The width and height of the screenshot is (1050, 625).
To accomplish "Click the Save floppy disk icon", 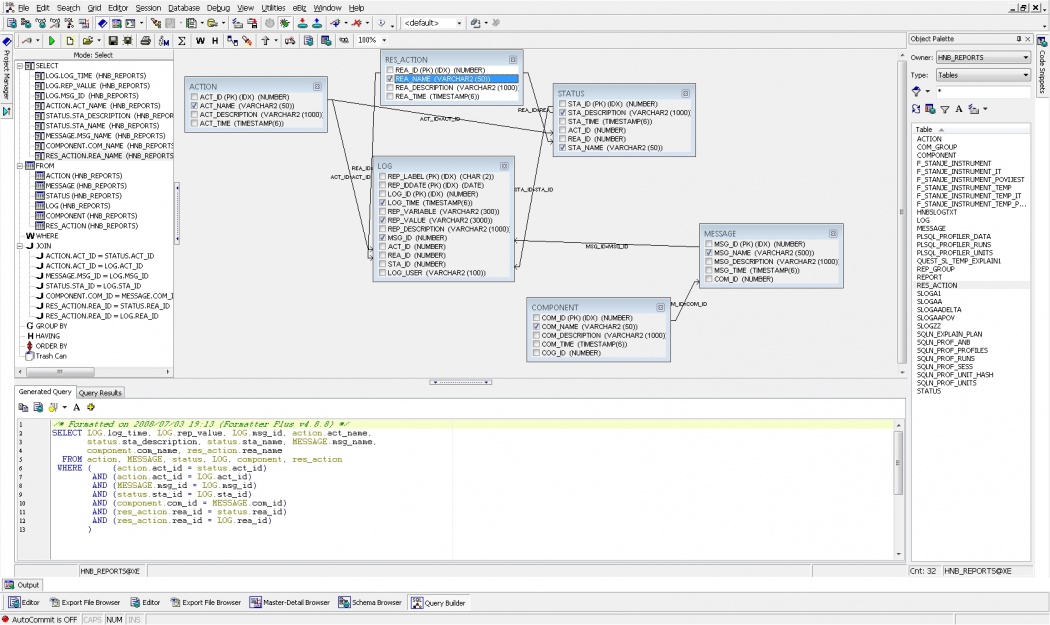I will 113,41.
